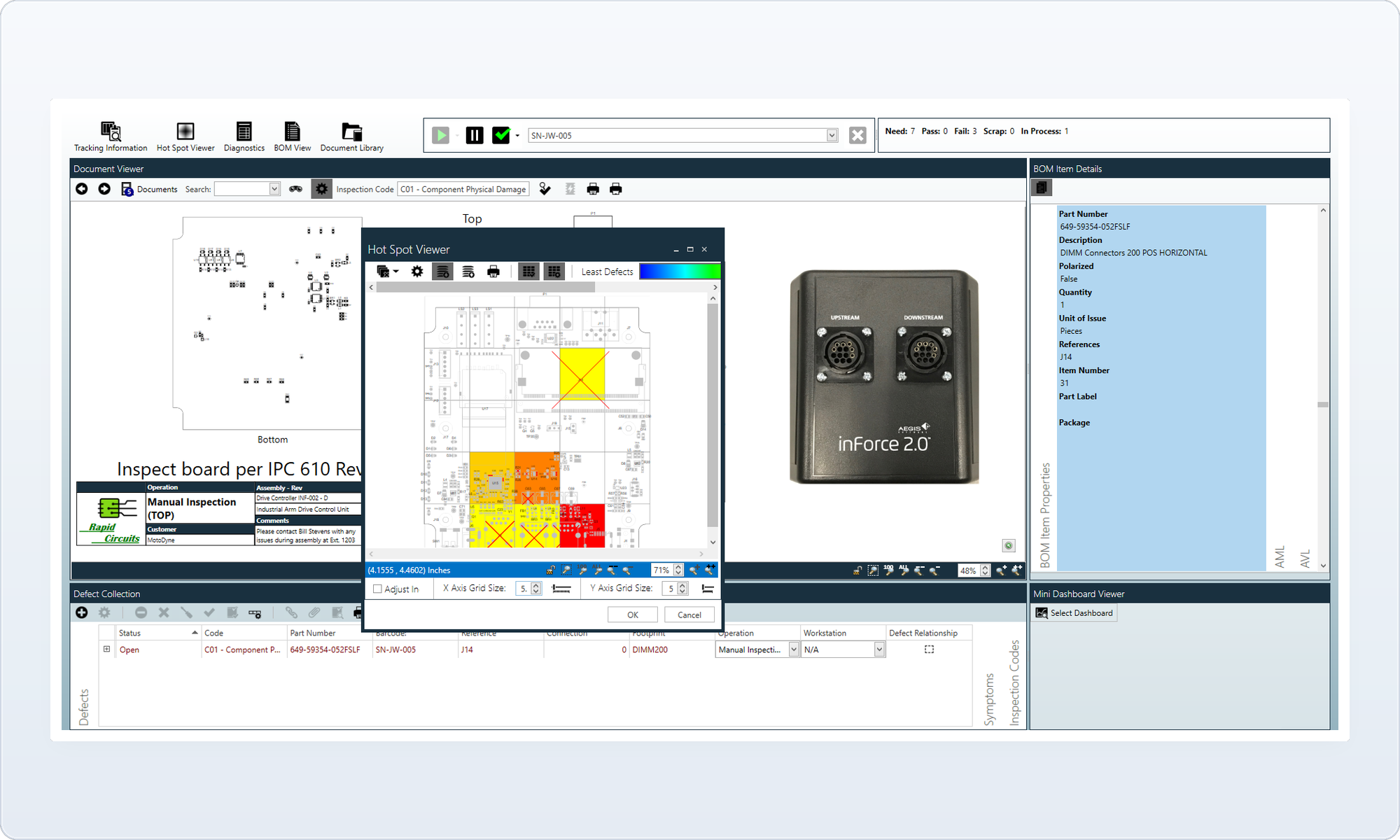Open the Workstation N/A dropdown
The height and width of the screenshot is (840, 1400).
[x=879, y=650]
